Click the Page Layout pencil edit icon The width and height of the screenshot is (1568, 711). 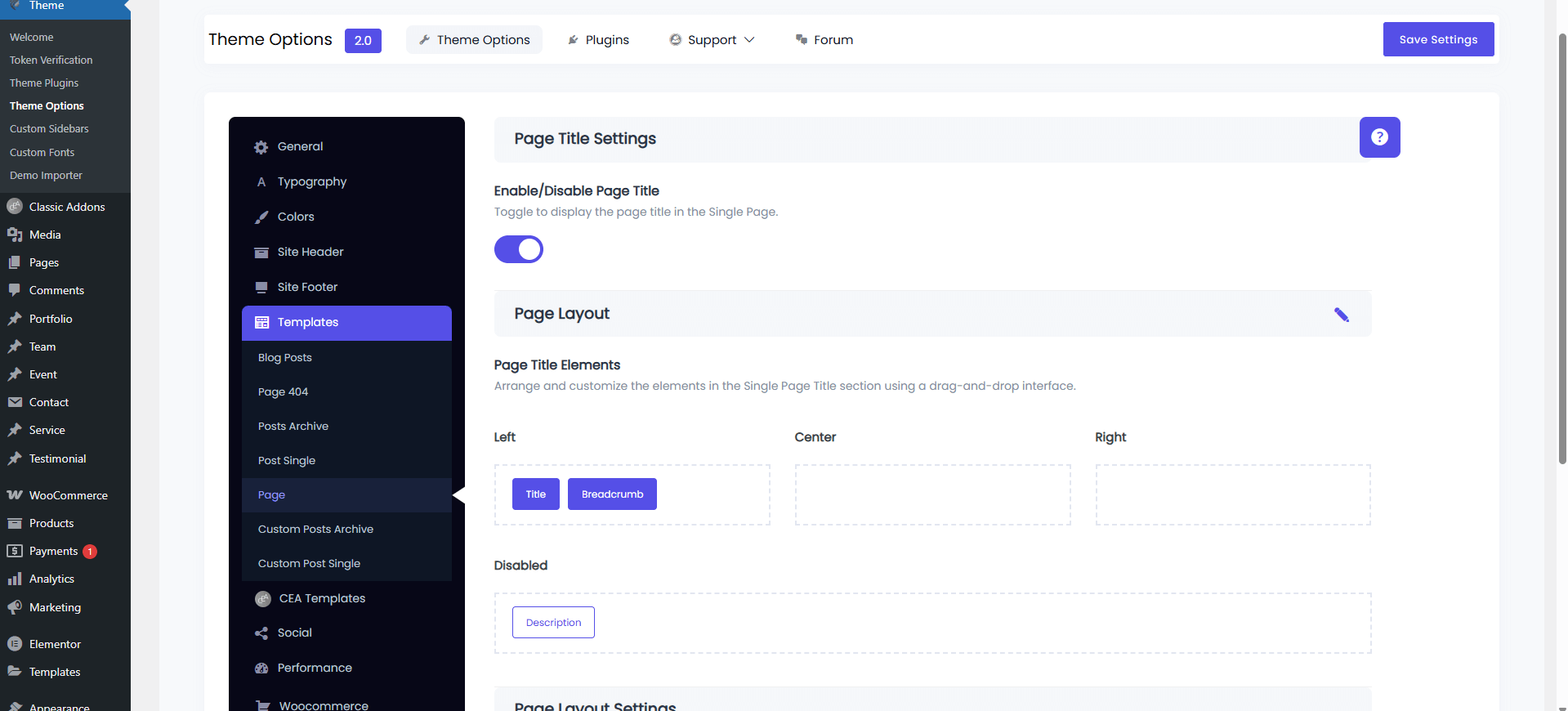pyautogui.click(x=1341, y=315)
